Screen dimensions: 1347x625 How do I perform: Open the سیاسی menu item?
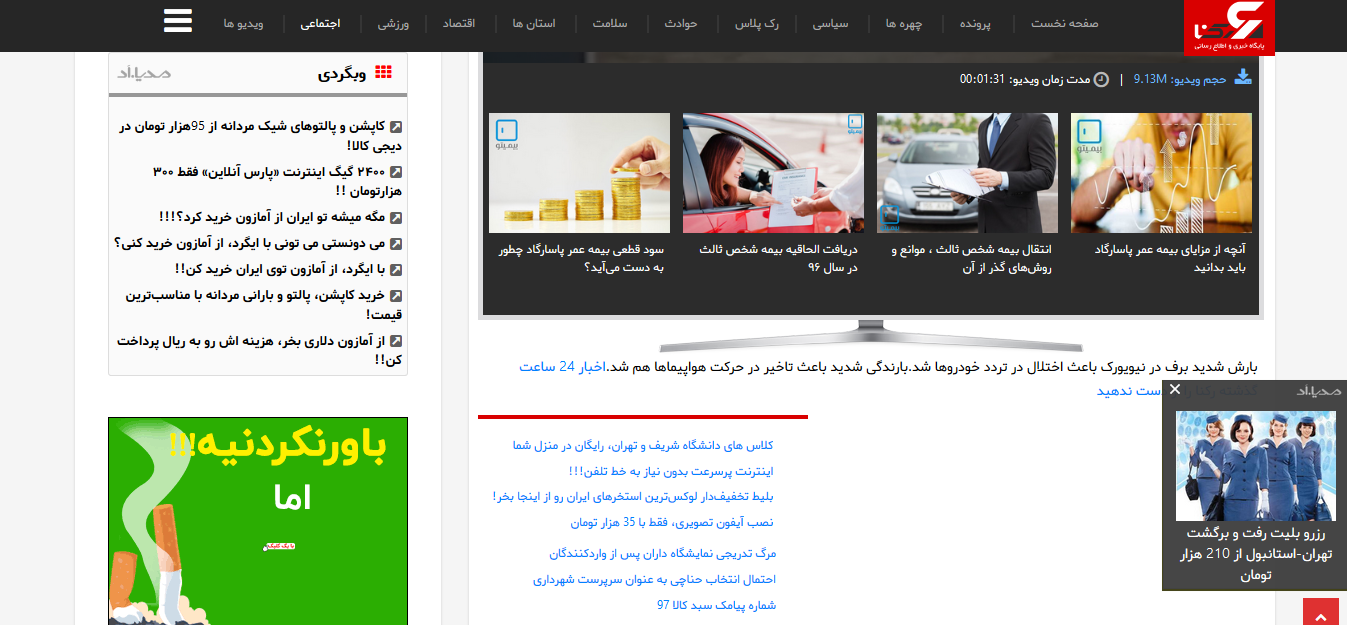tap(829, 23)
